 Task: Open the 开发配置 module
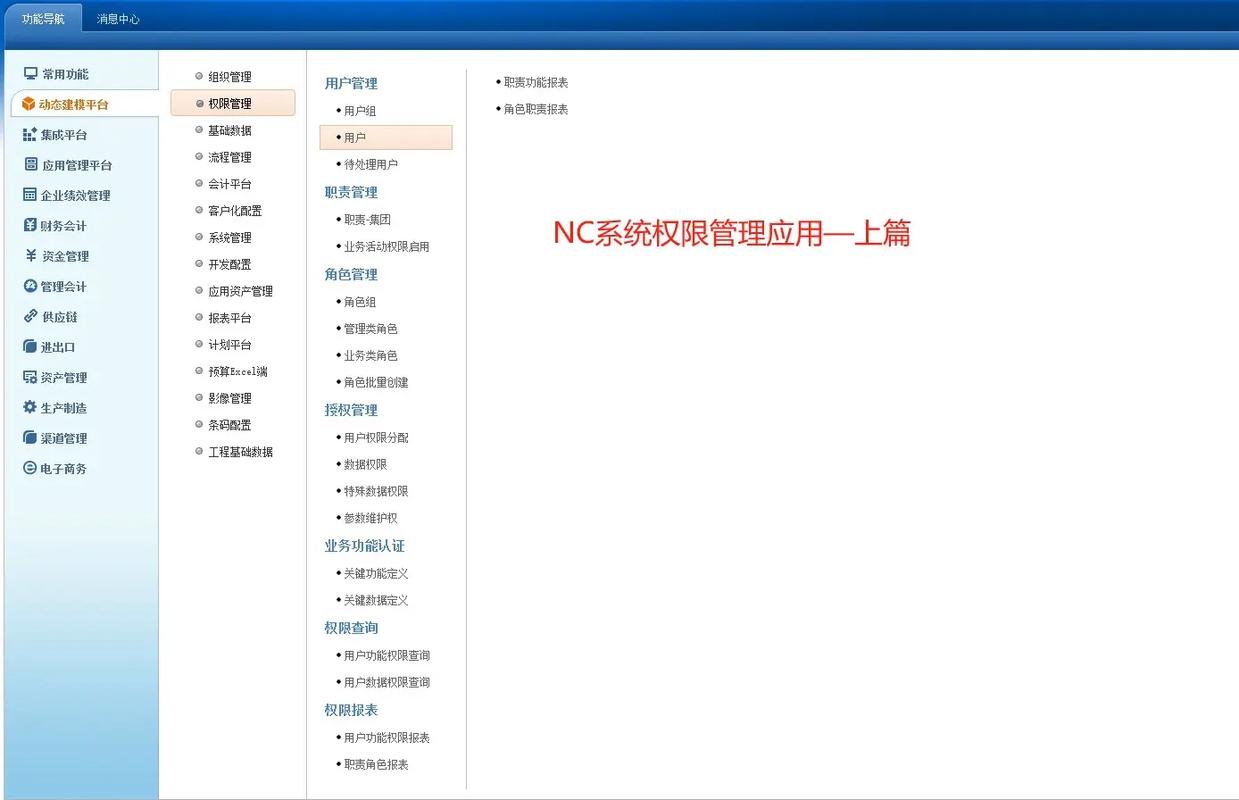230,264
